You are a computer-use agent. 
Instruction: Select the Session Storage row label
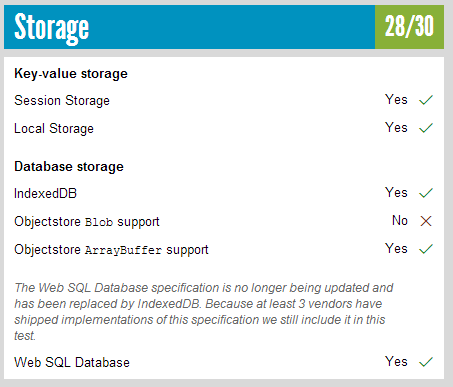coord(62,101)
